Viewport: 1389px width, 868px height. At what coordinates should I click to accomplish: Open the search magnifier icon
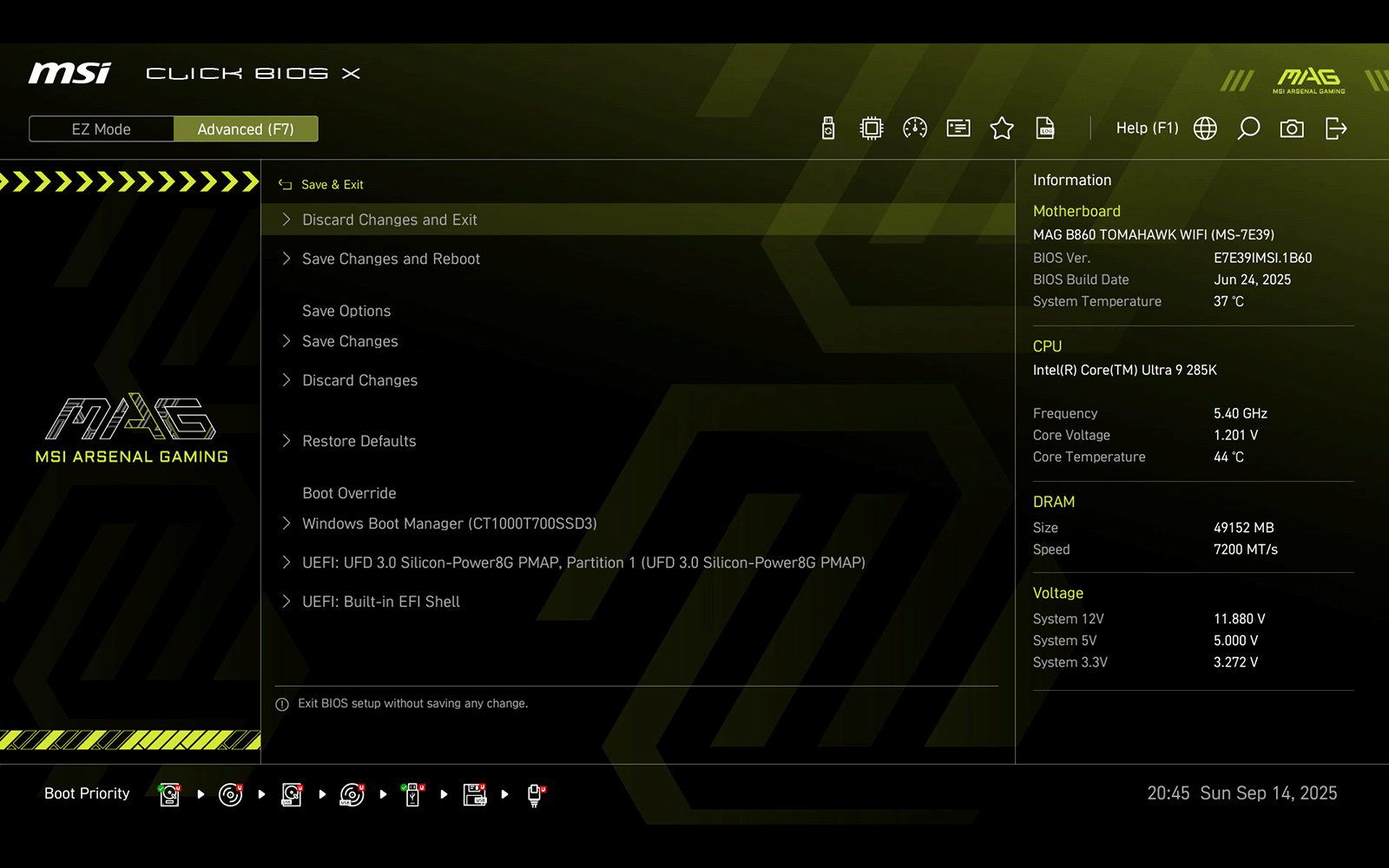1248,128
